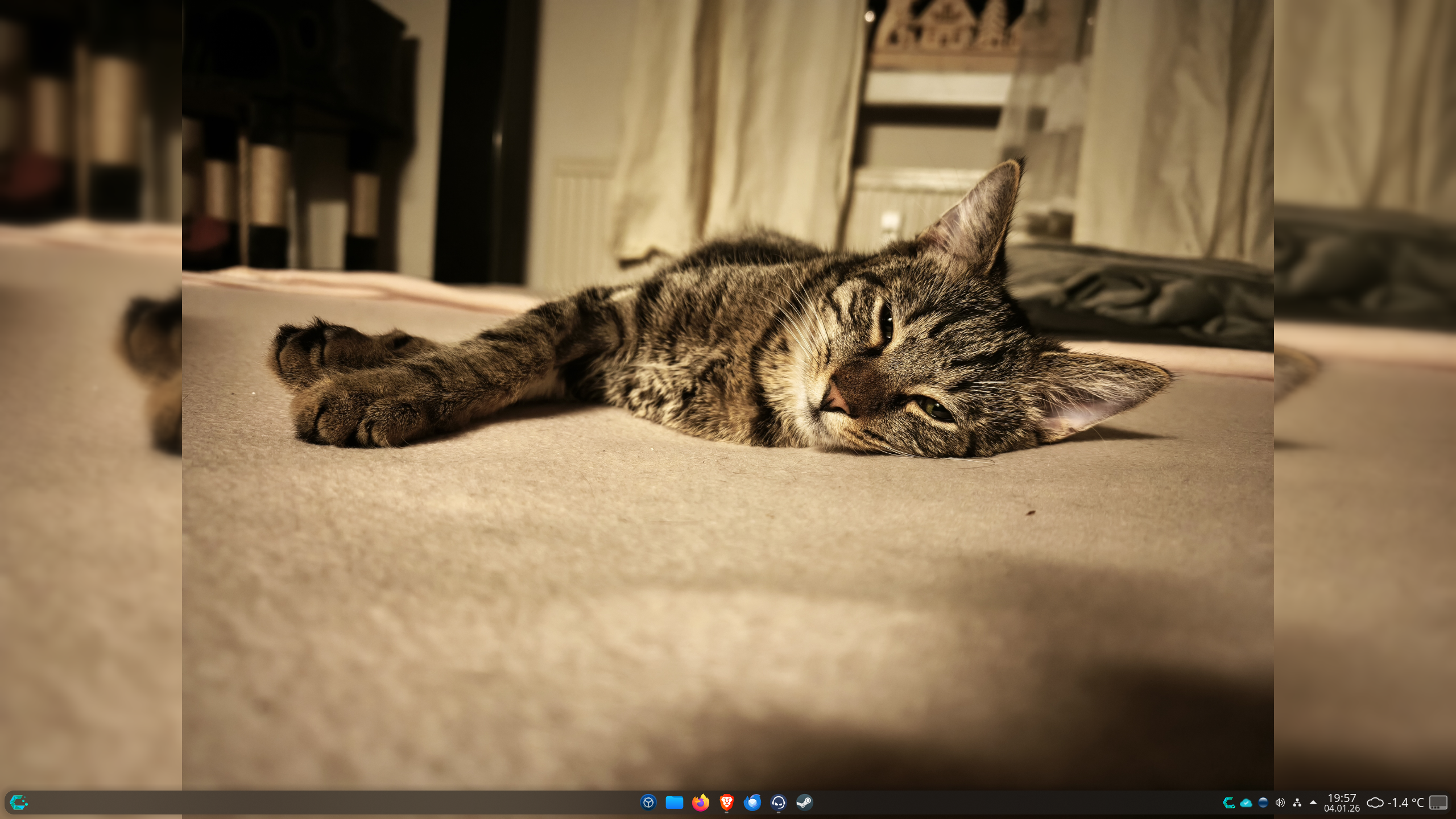
Task: Open calendar via the 19:57 clock
Action: point(1342,798)
